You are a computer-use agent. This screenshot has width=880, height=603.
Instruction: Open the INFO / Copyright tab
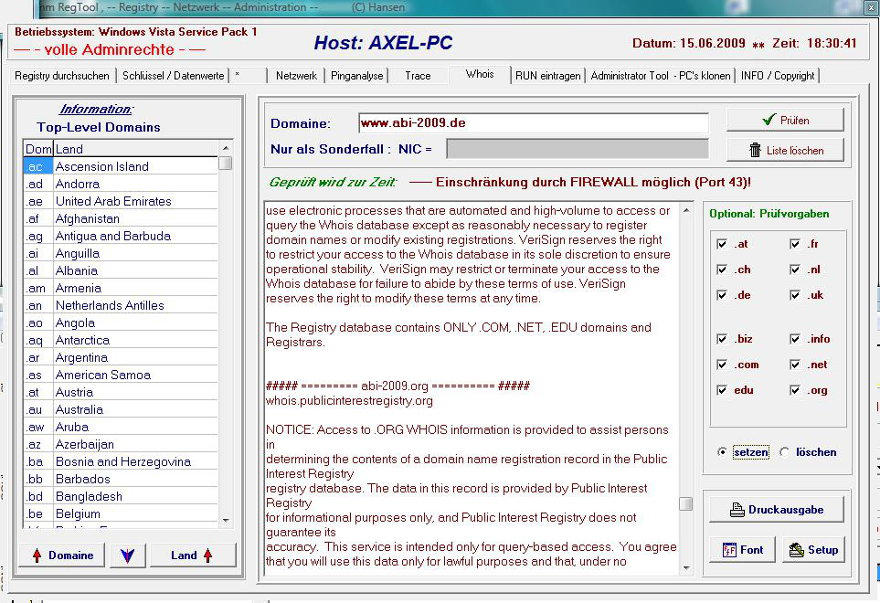click(x=777, y=76)
